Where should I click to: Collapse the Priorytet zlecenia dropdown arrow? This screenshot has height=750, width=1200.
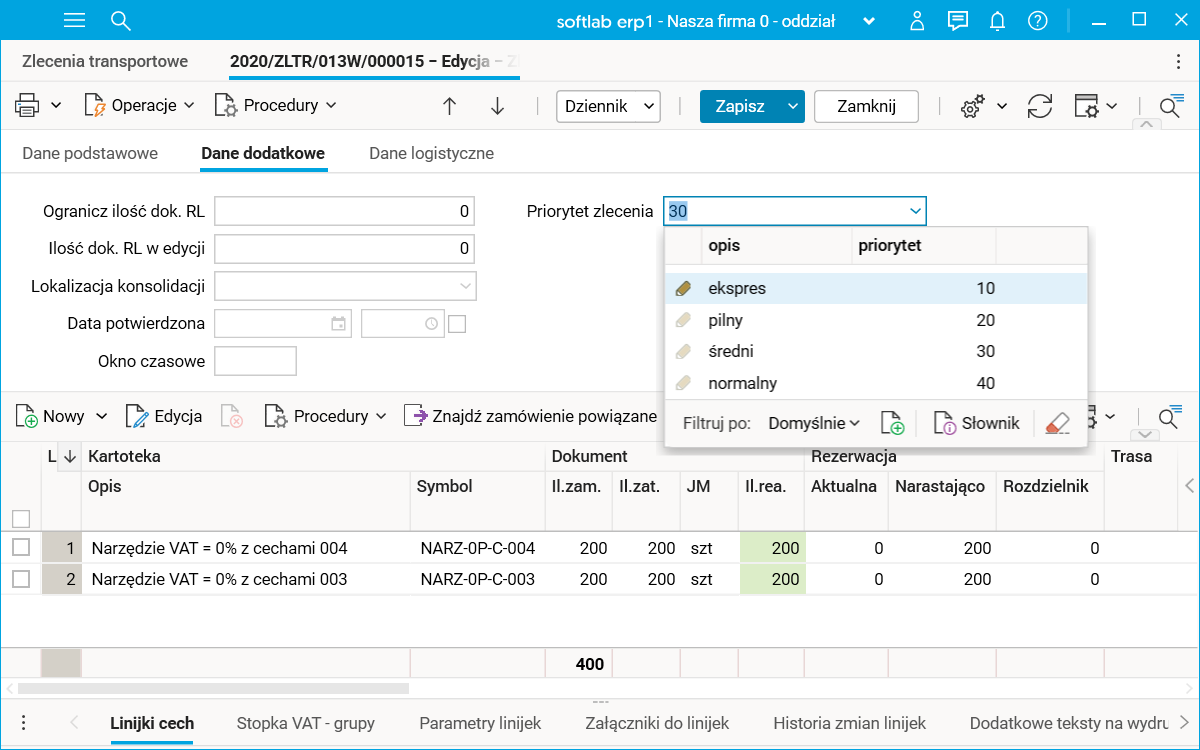pyautogui.click(x=915, y=211)
